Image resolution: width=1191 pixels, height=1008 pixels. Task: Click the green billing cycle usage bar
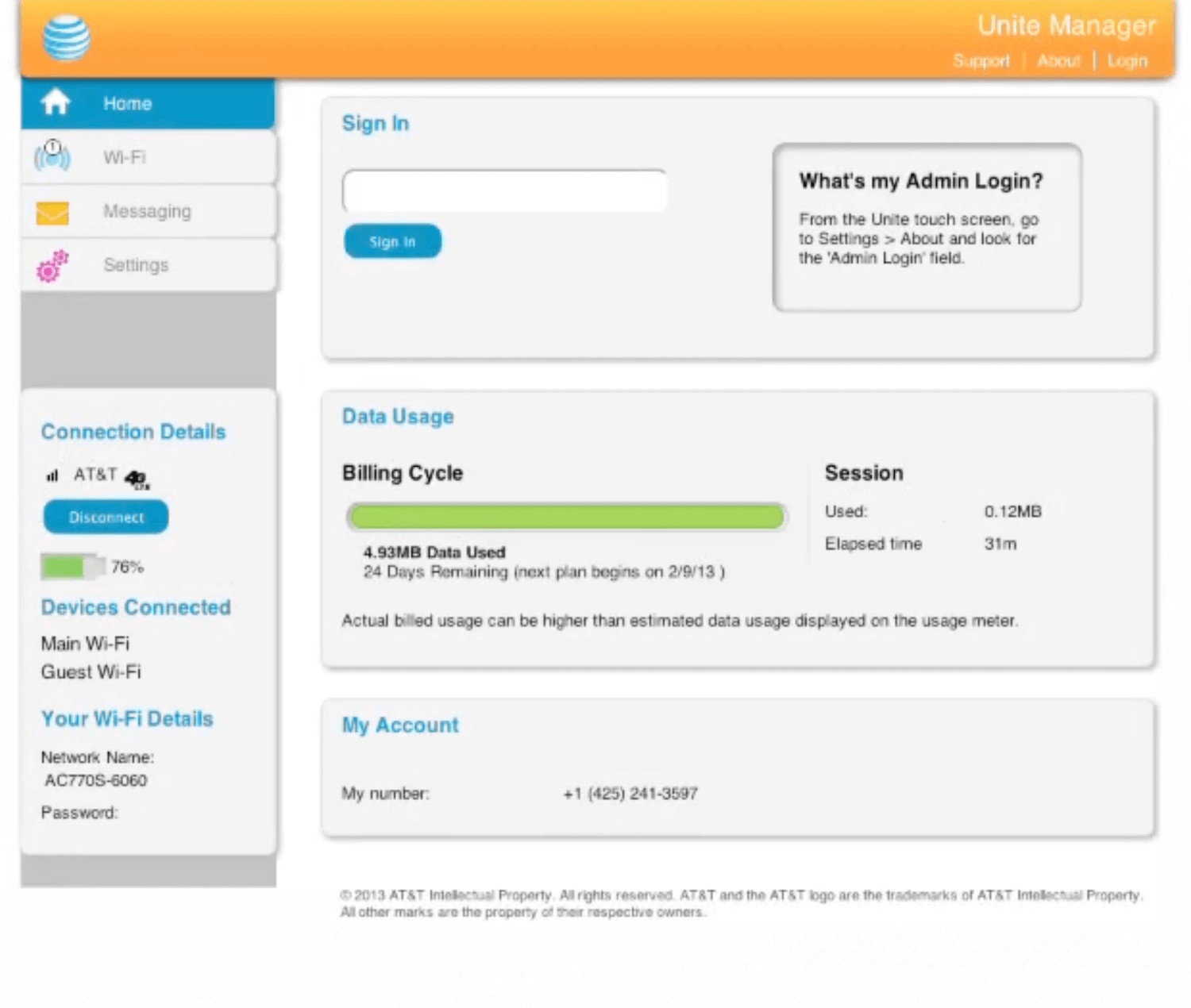coord(566,517)
